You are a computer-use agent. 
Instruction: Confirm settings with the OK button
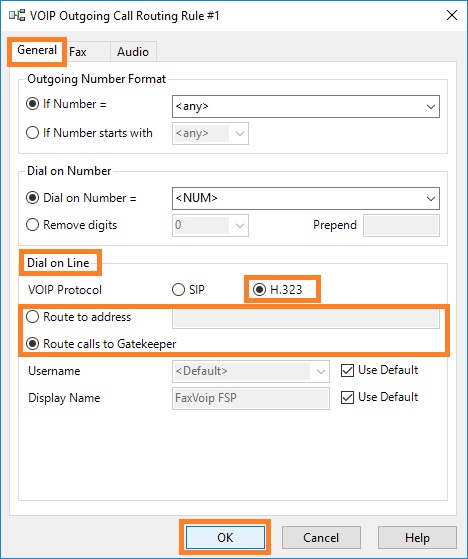click(225, 537)
